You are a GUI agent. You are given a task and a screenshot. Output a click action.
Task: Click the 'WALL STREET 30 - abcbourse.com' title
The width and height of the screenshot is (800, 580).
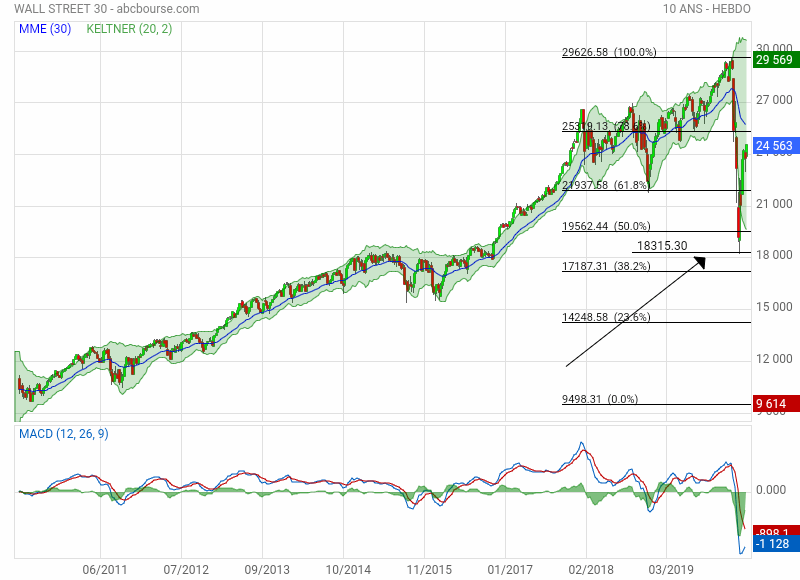pos(107,9)
